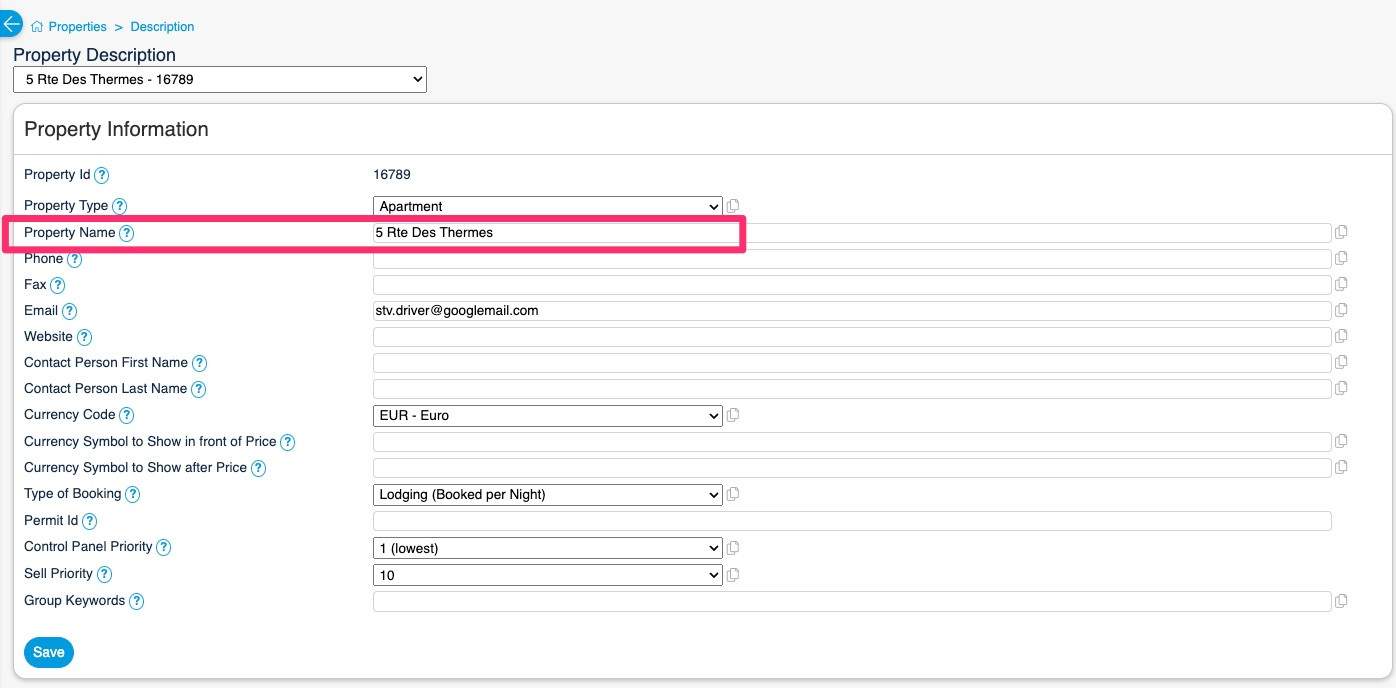Image resolution: width=1396 pixels, height=688 pixels.
Task: Open the Currency Code dropdown
Action: [547, 416]
